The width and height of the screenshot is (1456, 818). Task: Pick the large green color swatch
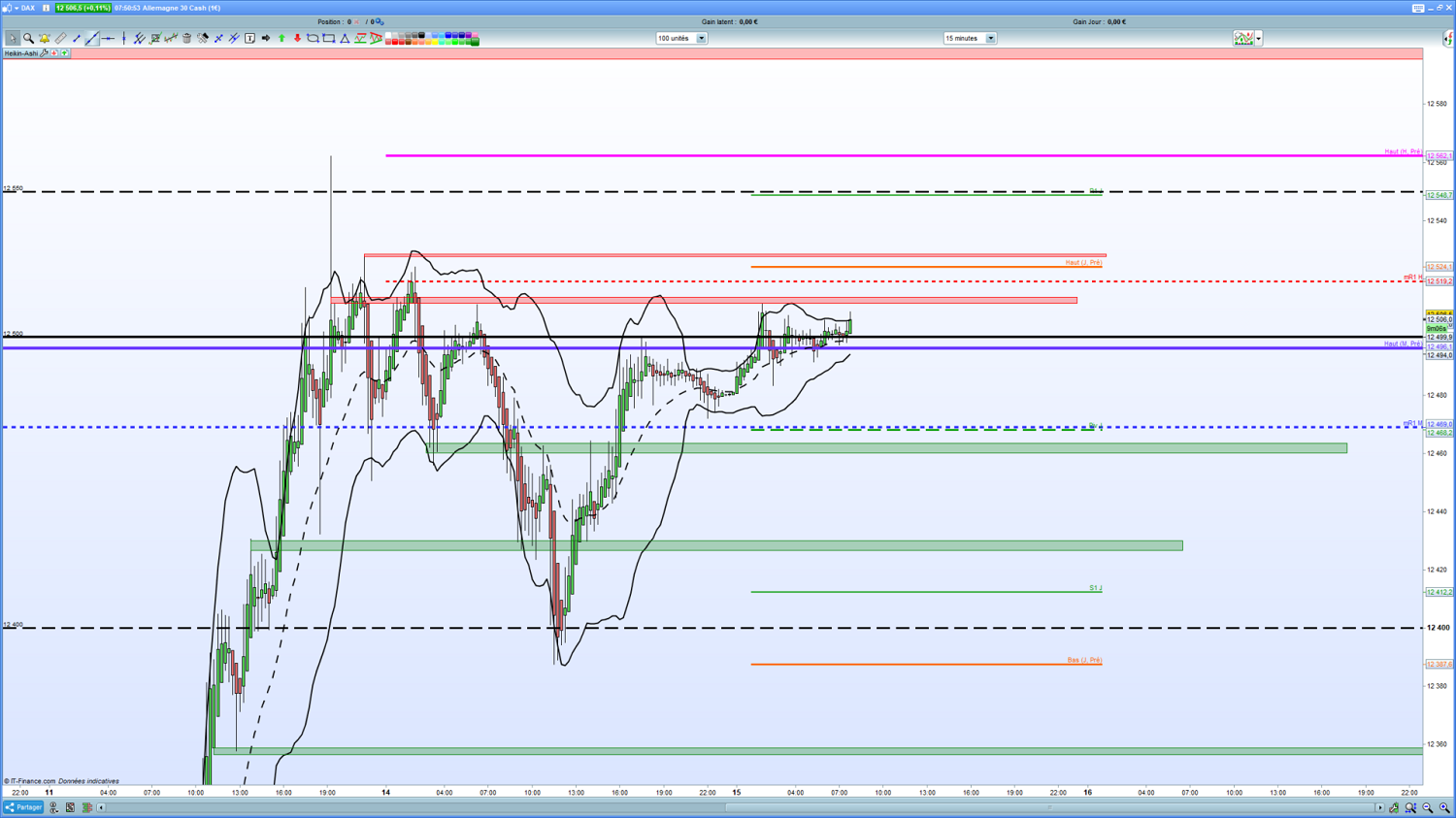(x=475, y=42)
